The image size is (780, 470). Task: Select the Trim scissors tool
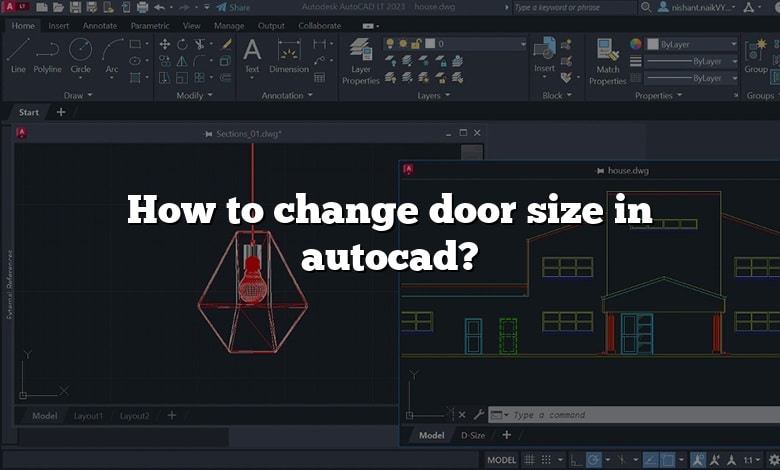pos(199,44)
